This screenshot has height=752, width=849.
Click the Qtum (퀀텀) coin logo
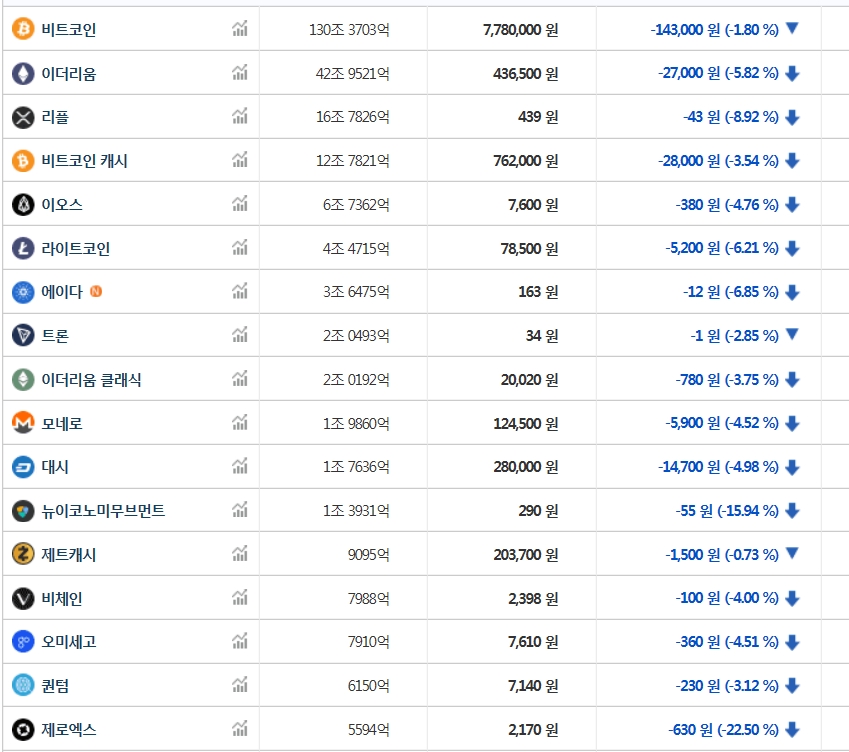tap(23, 685)
